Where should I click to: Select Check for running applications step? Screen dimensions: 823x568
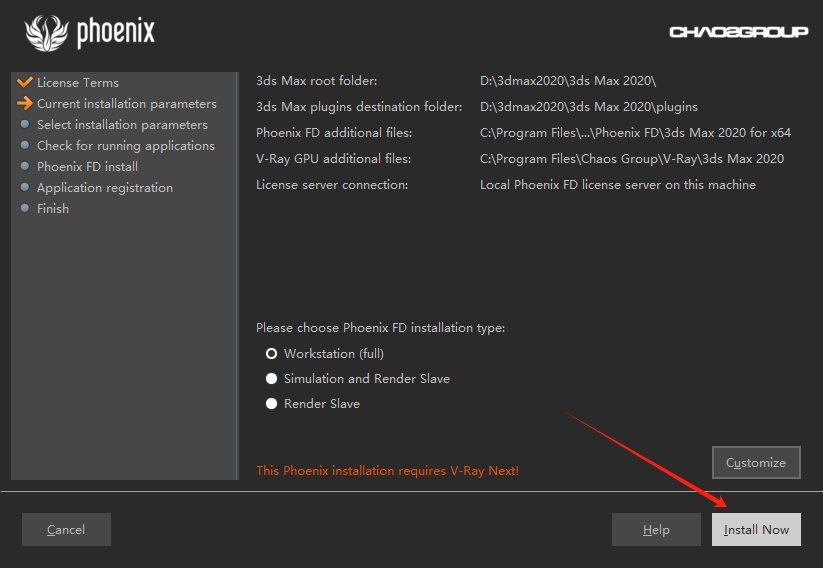click(125, 145)
